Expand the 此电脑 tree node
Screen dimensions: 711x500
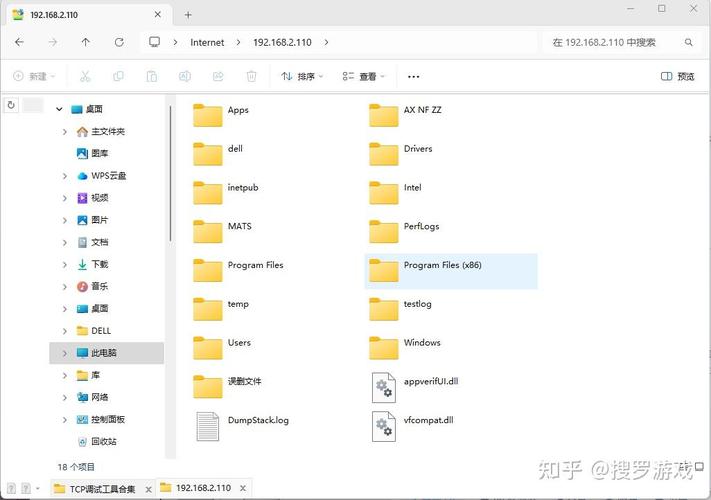click(64, 353)
